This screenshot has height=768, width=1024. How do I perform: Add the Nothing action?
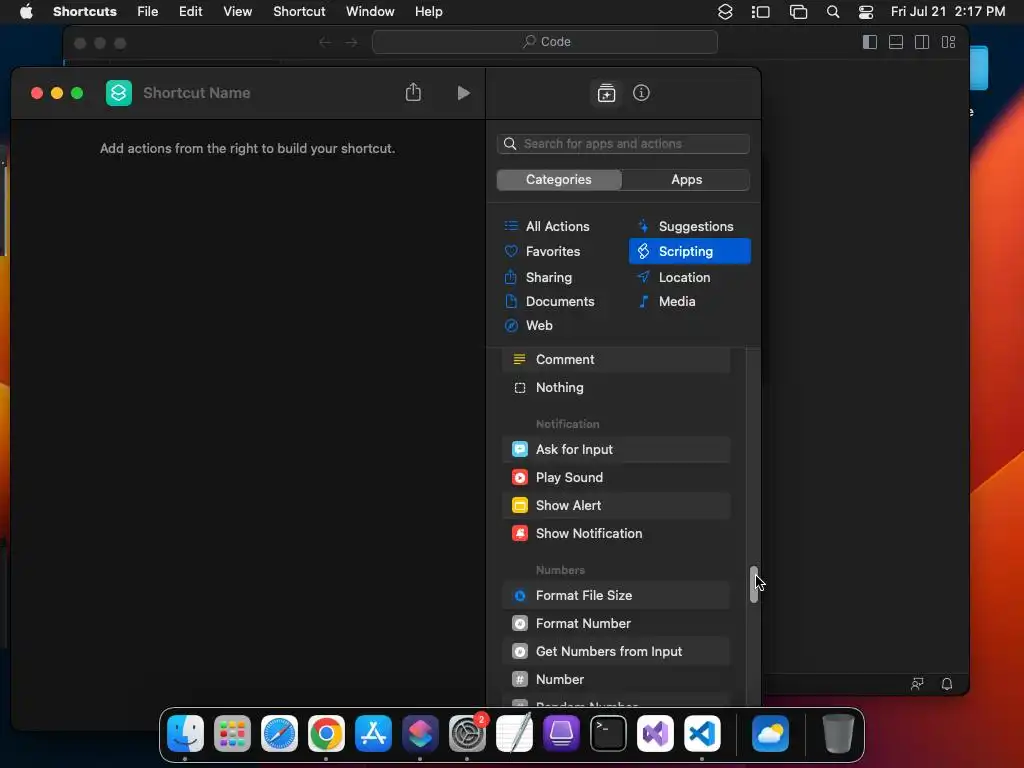pos(616,388)
